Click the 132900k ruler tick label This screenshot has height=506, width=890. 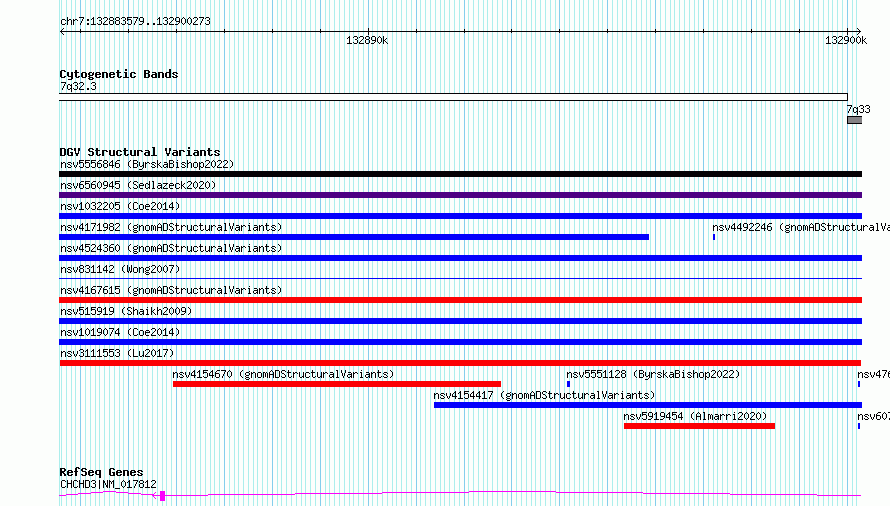pos(846,40)
